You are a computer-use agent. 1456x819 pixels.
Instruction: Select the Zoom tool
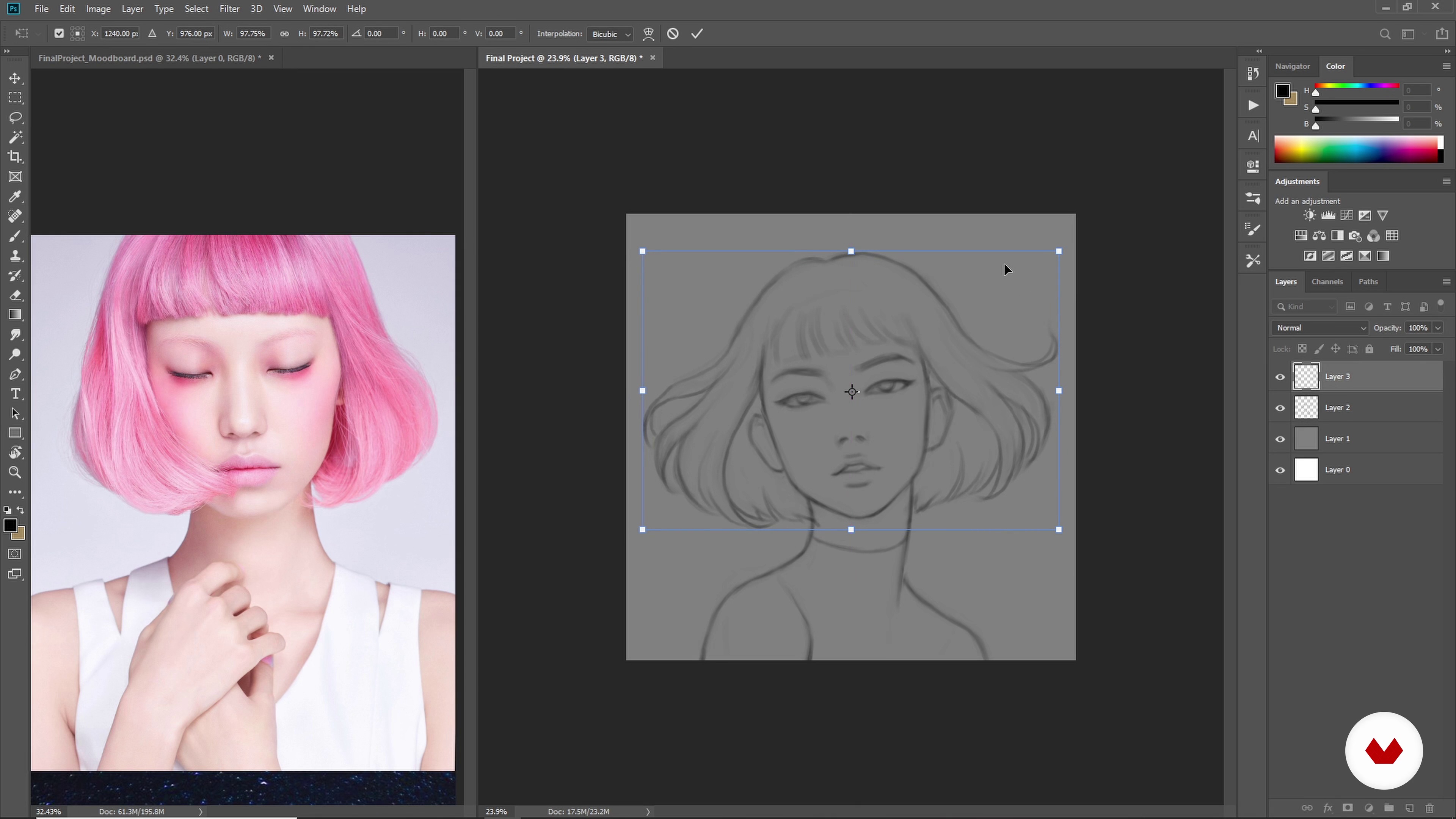[x=15, y=472]
